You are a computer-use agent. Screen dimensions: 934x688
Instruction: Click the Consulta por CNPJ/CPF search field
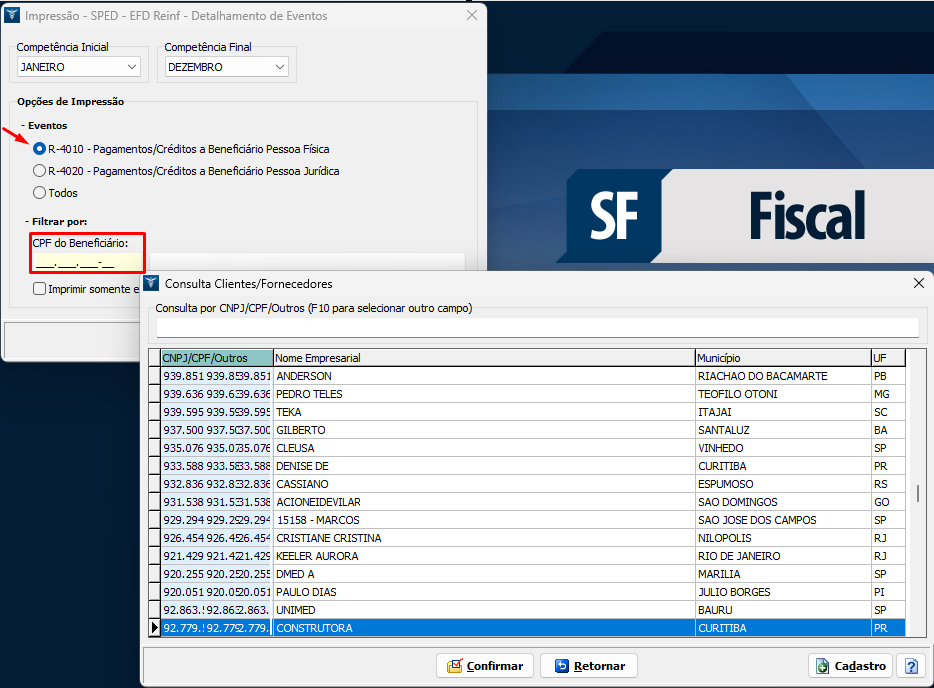click(537, 327)
